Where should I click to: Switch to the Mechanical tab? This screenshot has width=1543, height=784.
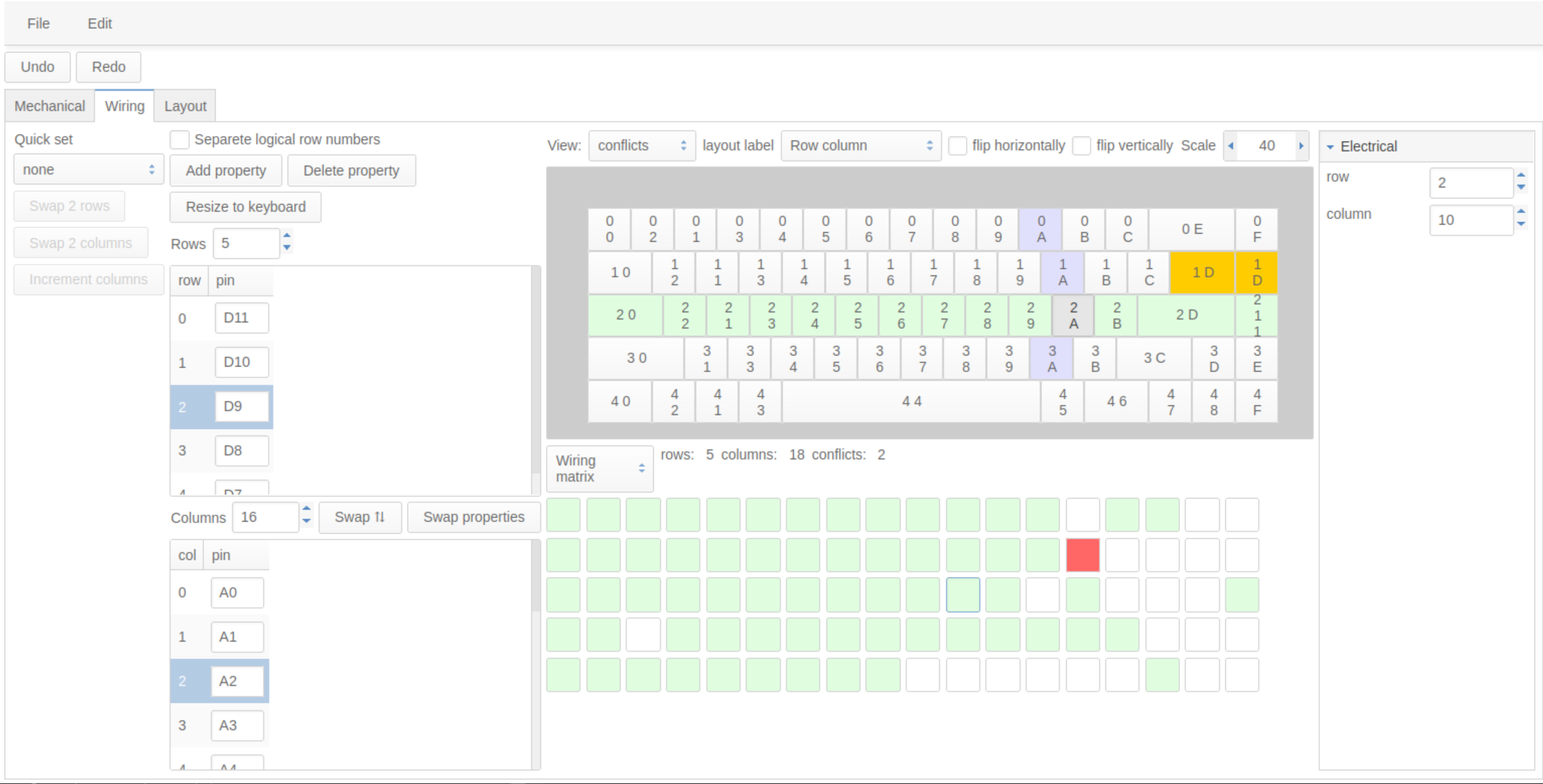click(x=50, y=106)
